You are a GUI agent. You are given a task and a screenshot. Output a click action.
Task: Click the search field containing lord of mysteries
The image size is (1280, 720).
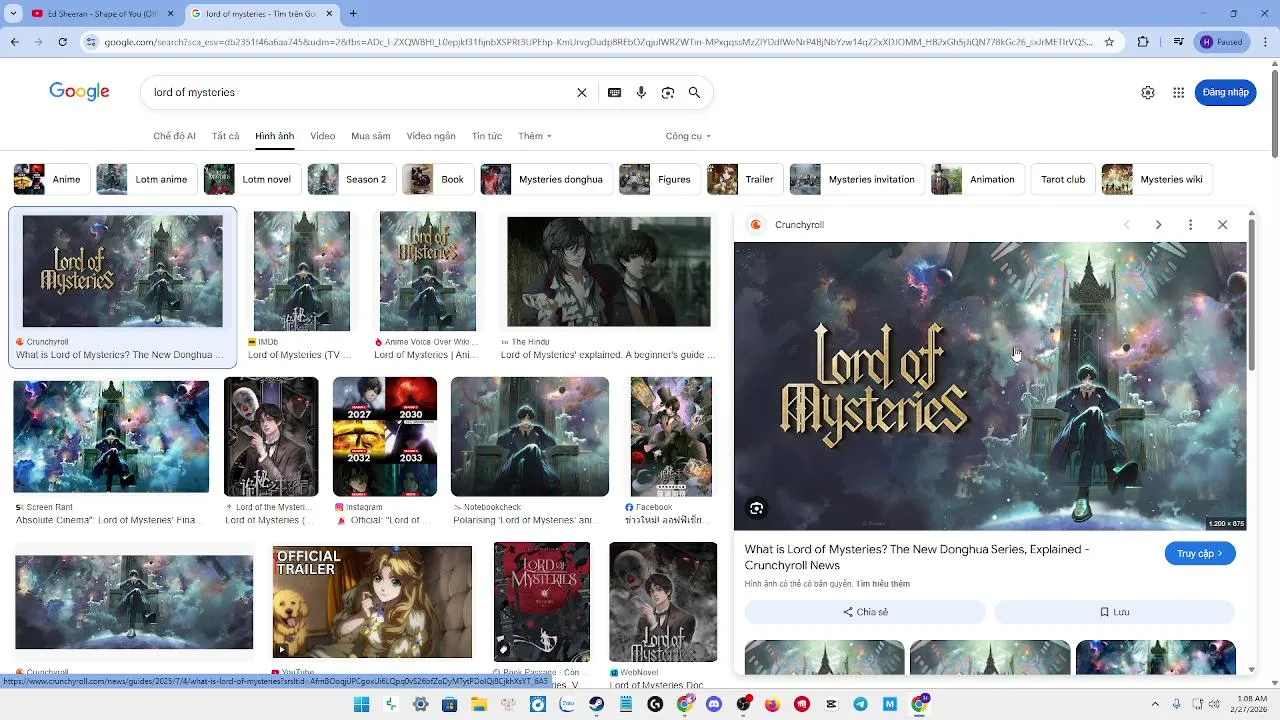[x=360, y=92]
